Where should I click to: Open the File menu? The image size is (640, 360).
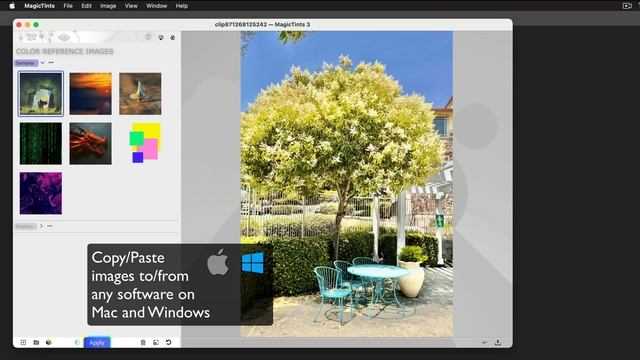[68, 6]
